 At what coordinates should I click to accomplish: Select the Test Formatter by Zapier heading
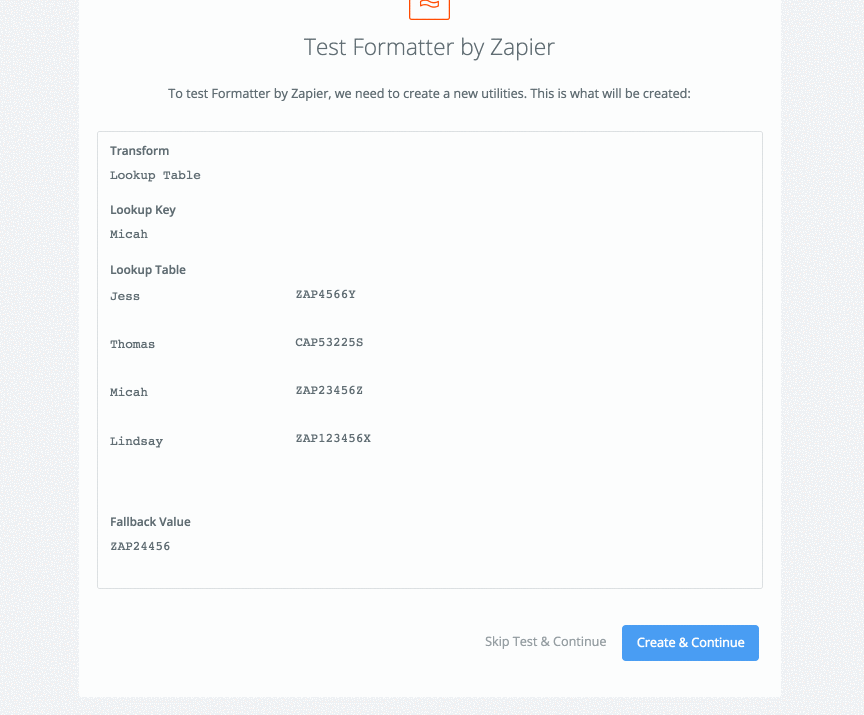429,47
